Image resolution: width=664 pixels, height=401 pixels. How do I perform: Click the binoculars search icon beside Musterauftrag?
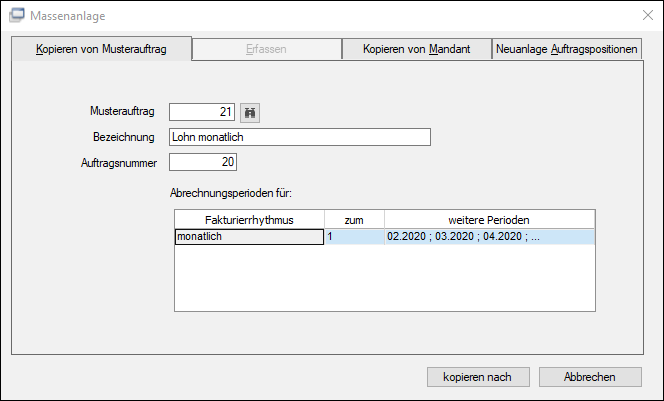250,113
